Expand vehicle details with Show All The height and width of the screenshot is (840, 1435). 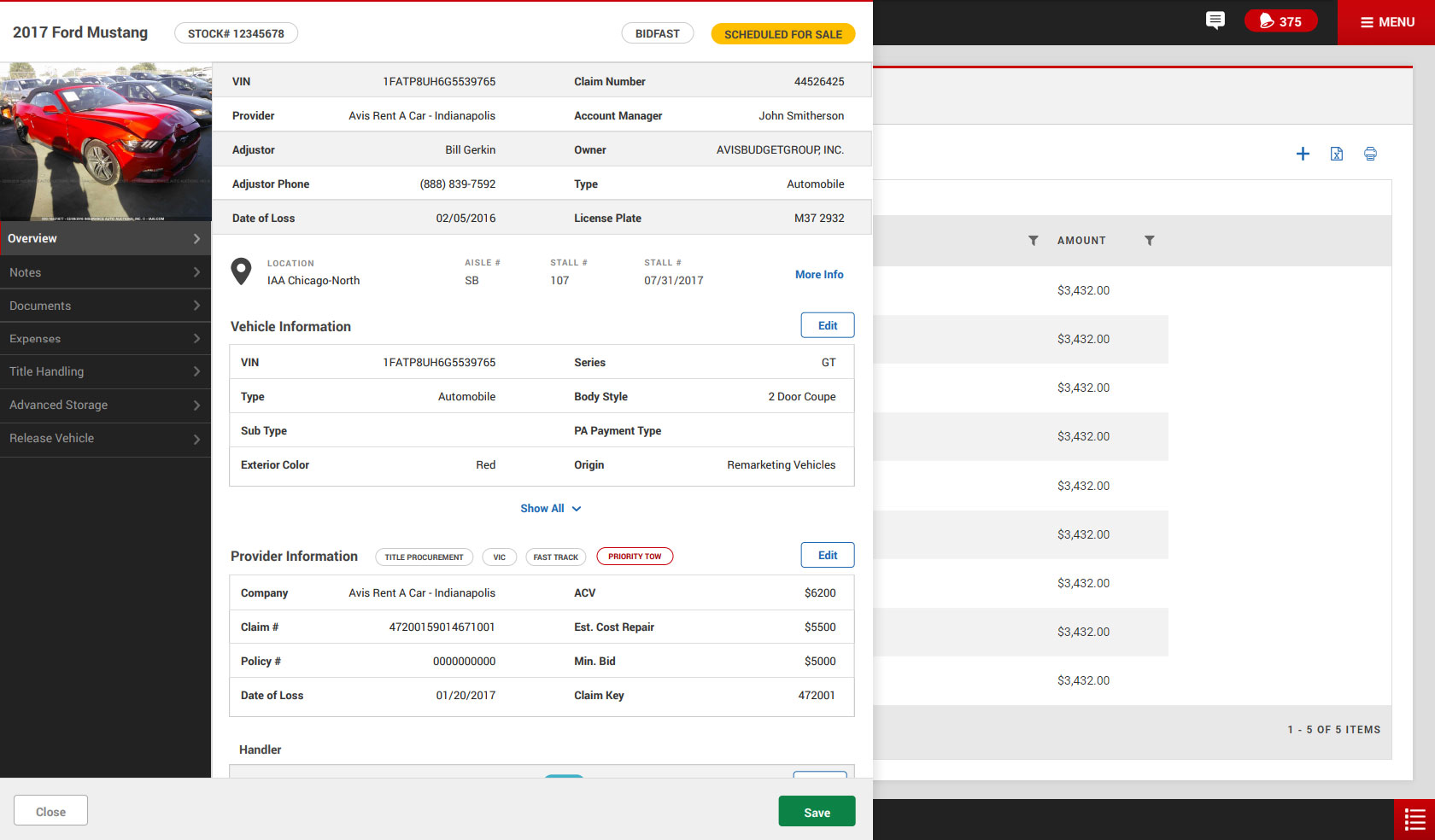click(x=550, y=509)
